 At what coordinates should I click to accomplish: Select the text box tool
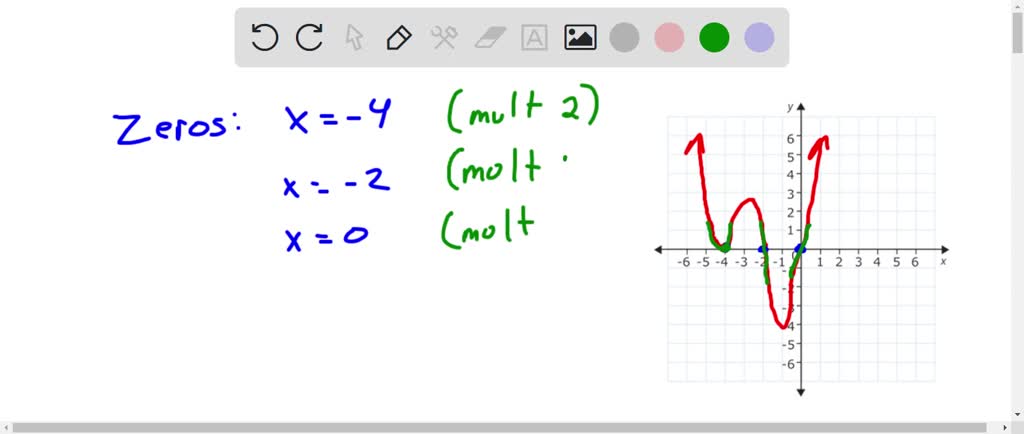tap(534, 37)
